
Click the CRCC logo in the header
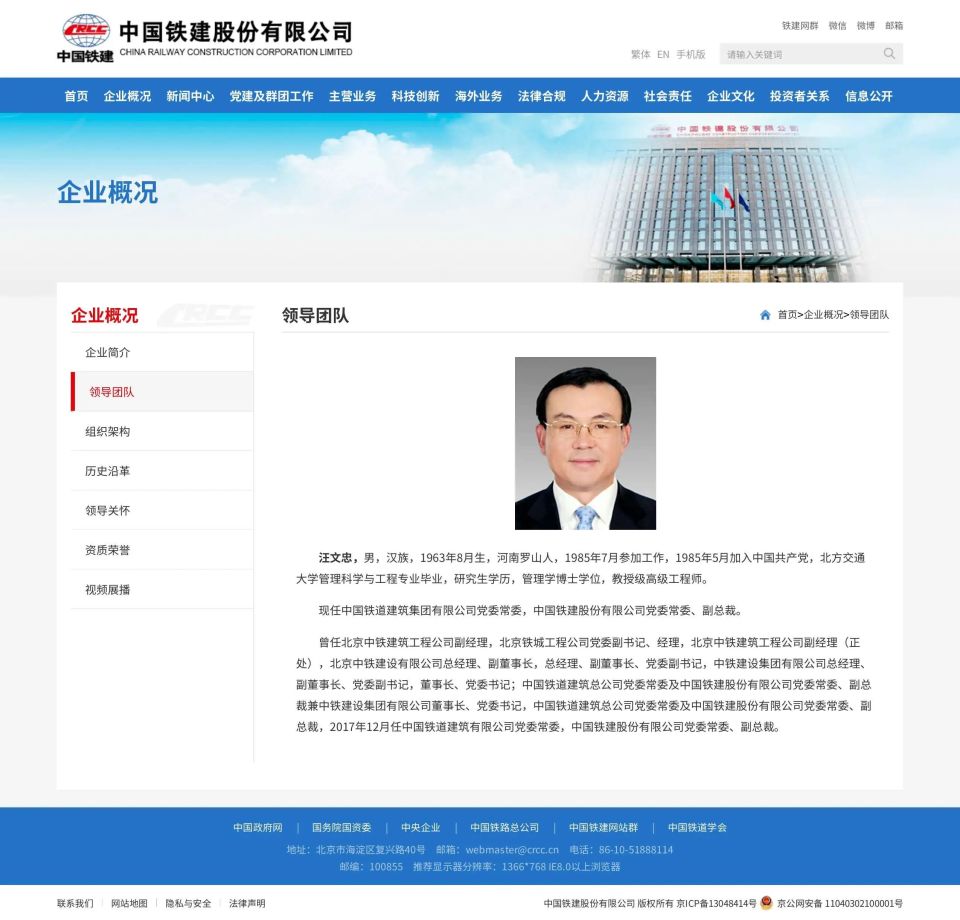85,38
